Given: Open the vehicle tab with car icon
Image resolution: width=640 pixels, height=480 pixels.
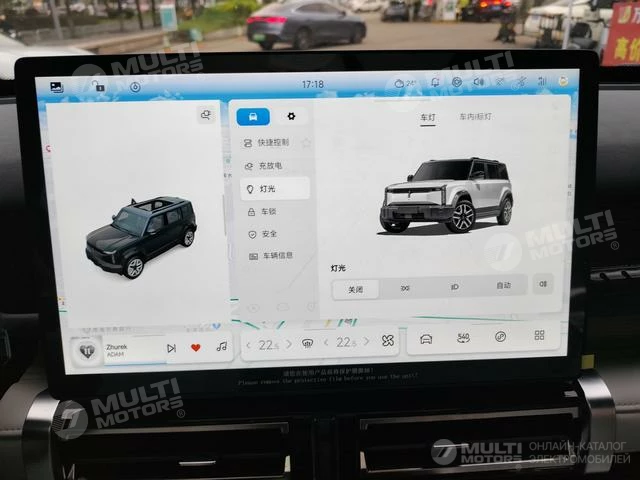Looking at the screenshot, I should [253, 117].
